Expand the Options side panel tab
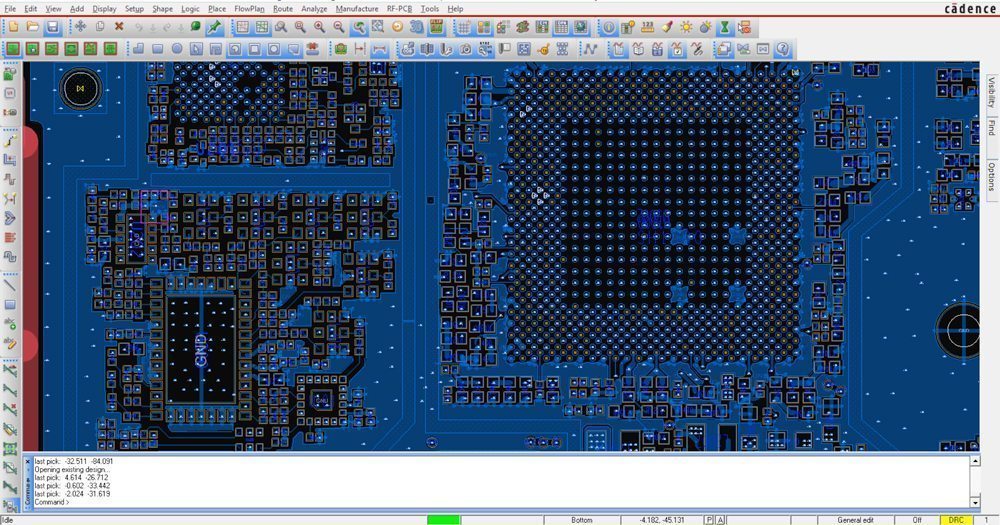Image resolution: width=1000 pixels, height=525 pixels. [x=991, y=176]
